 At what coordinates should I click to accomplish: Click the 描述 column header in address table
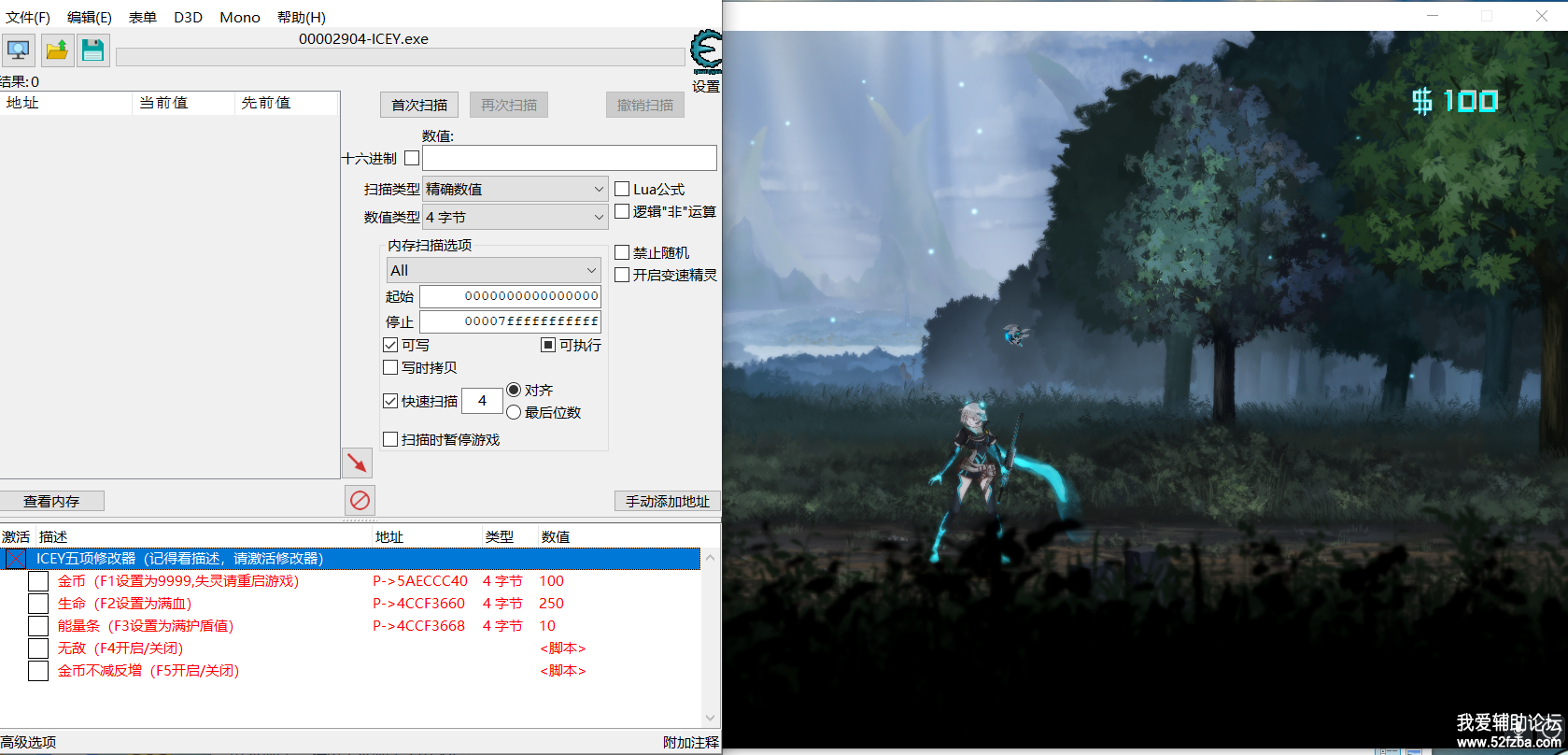[x=204, y=536]
